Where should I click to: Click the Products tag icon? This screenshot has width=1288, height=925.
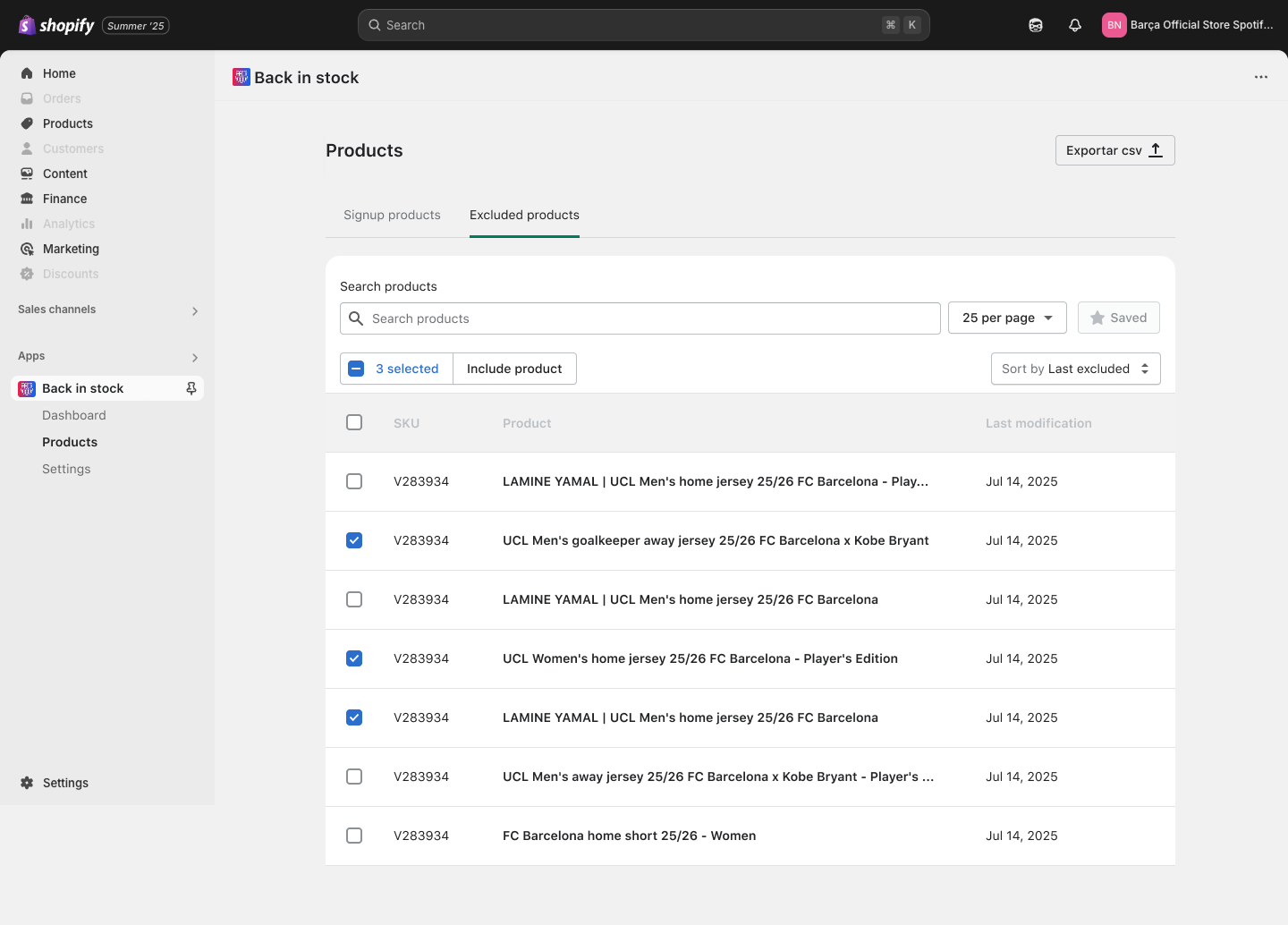coord(27,123)
